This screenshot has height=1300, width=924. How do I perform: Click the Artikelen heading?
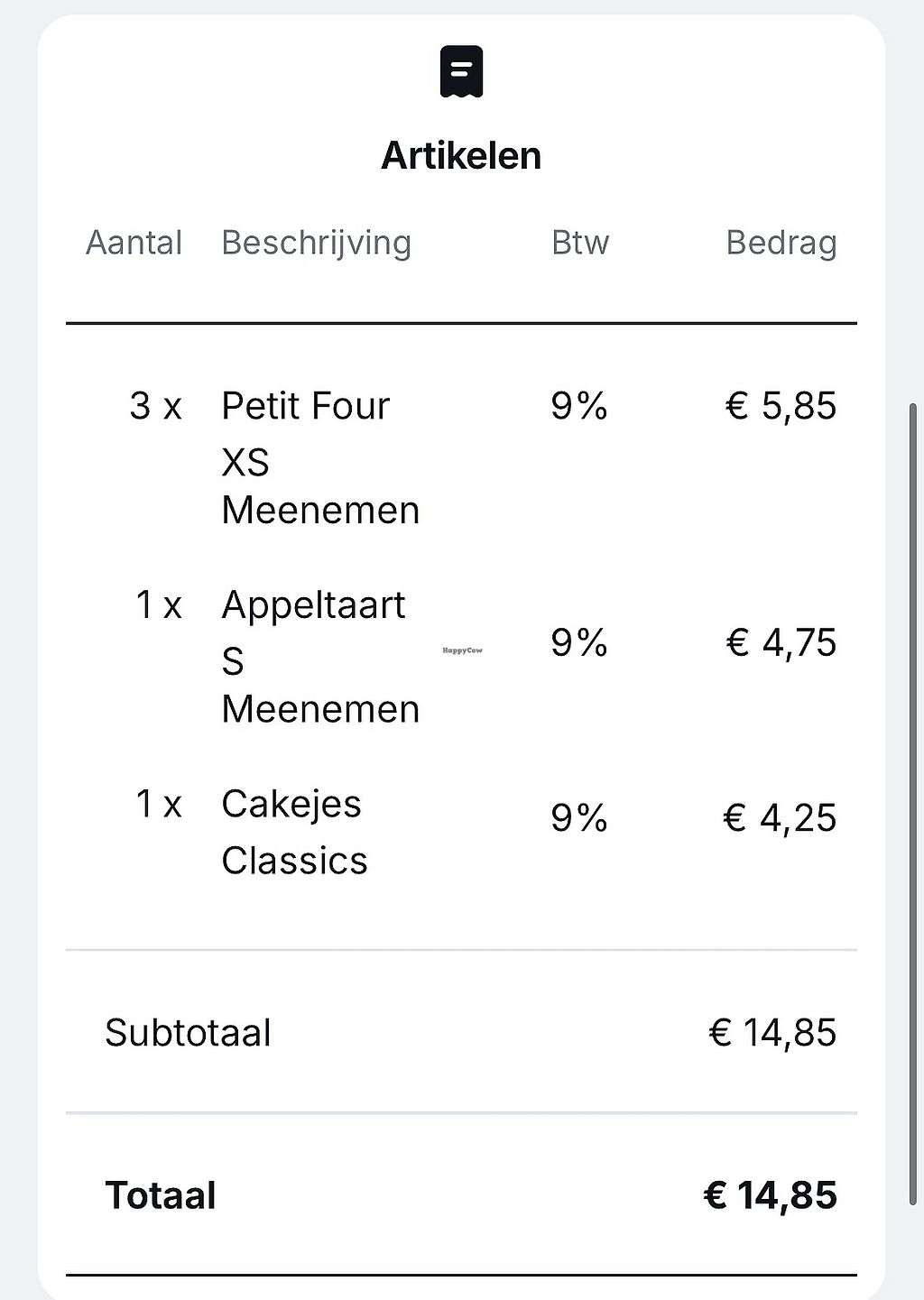click(461, 156)
